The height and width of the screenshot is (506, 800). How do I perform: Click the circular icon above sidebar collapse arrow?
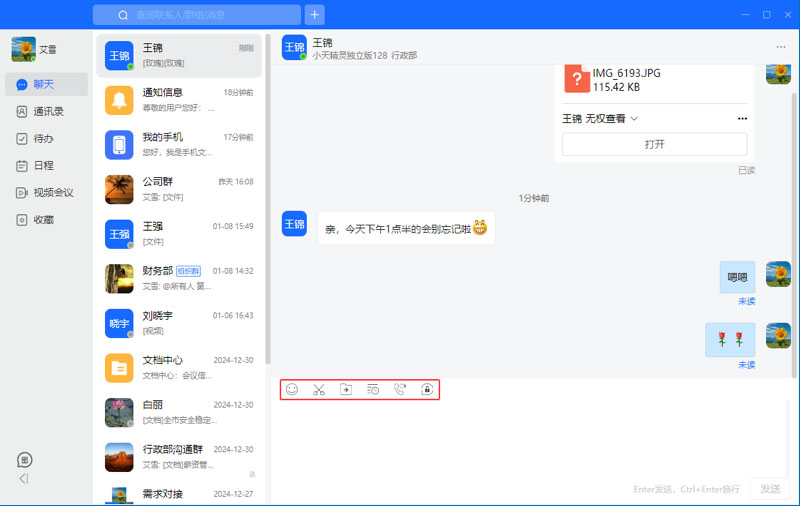(x=25, y=460)
